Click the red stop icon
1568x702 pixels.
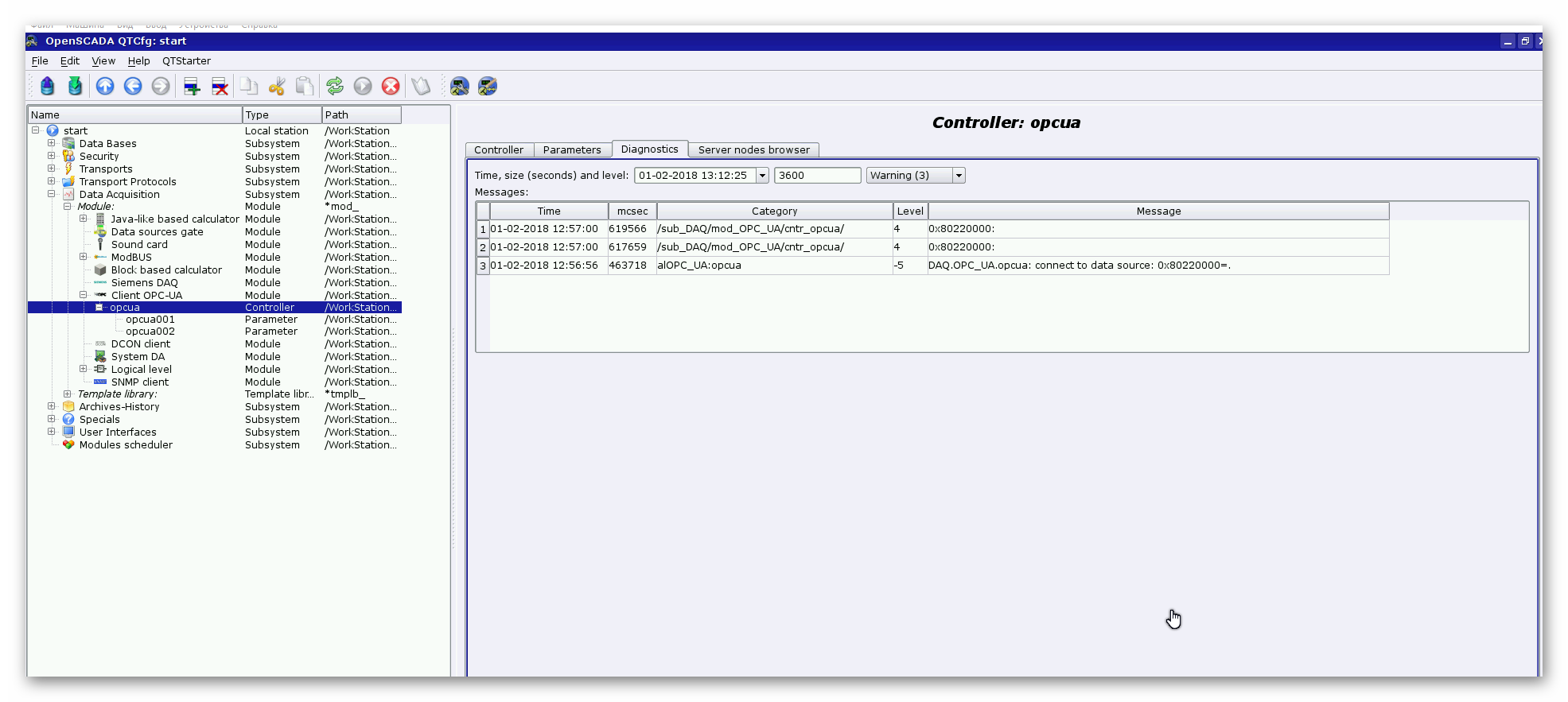tap(391, 86)
